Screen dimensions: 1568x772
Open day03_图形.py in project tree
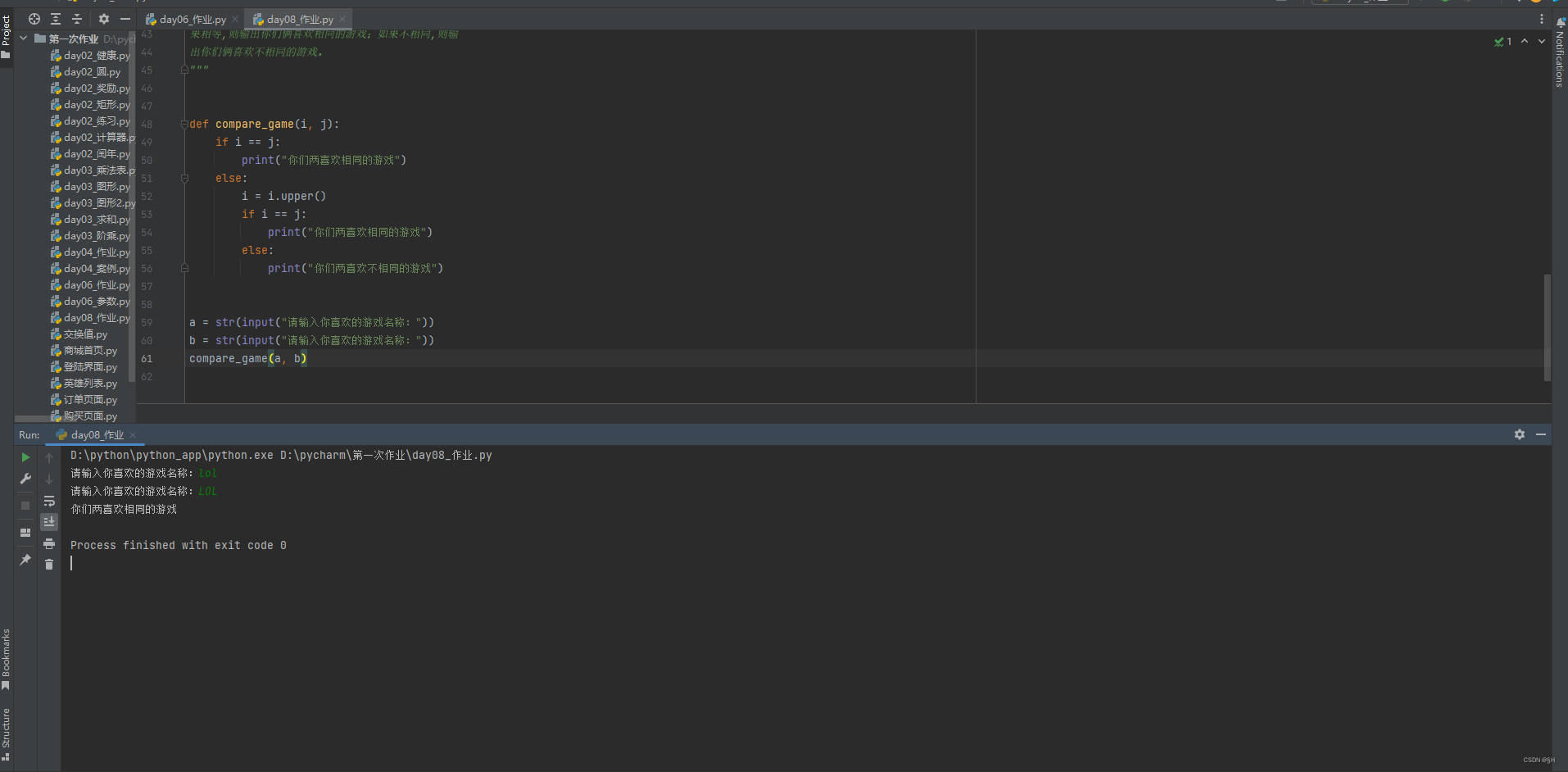coord(90,187)
